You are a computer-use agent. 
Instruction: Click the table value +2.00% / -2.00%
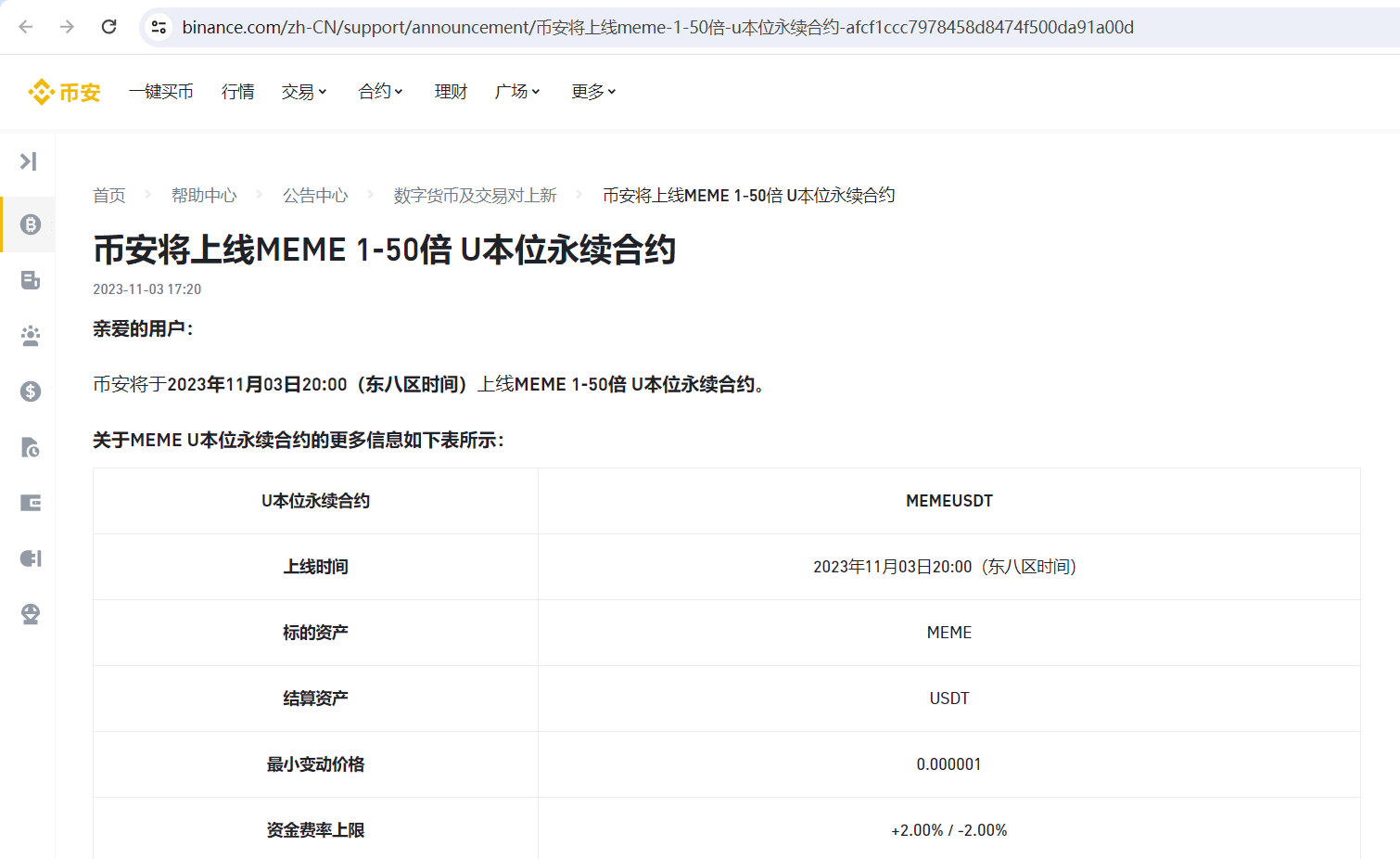948,830
